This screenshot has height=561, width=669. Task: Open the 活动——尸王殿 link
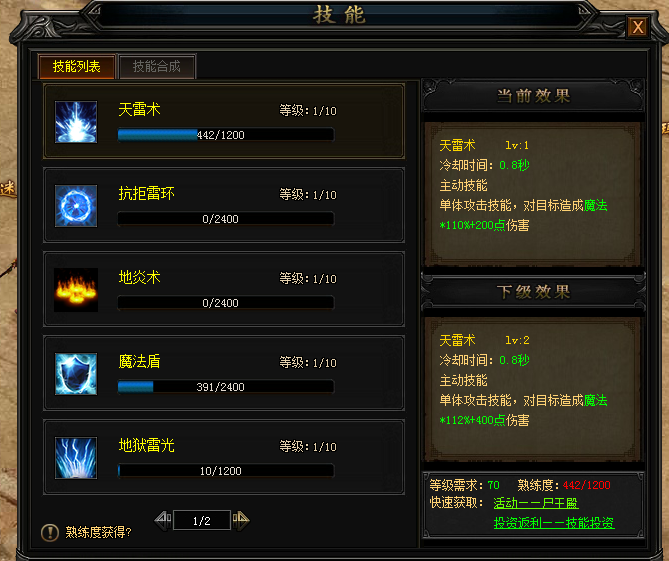[x=536, y=503]
